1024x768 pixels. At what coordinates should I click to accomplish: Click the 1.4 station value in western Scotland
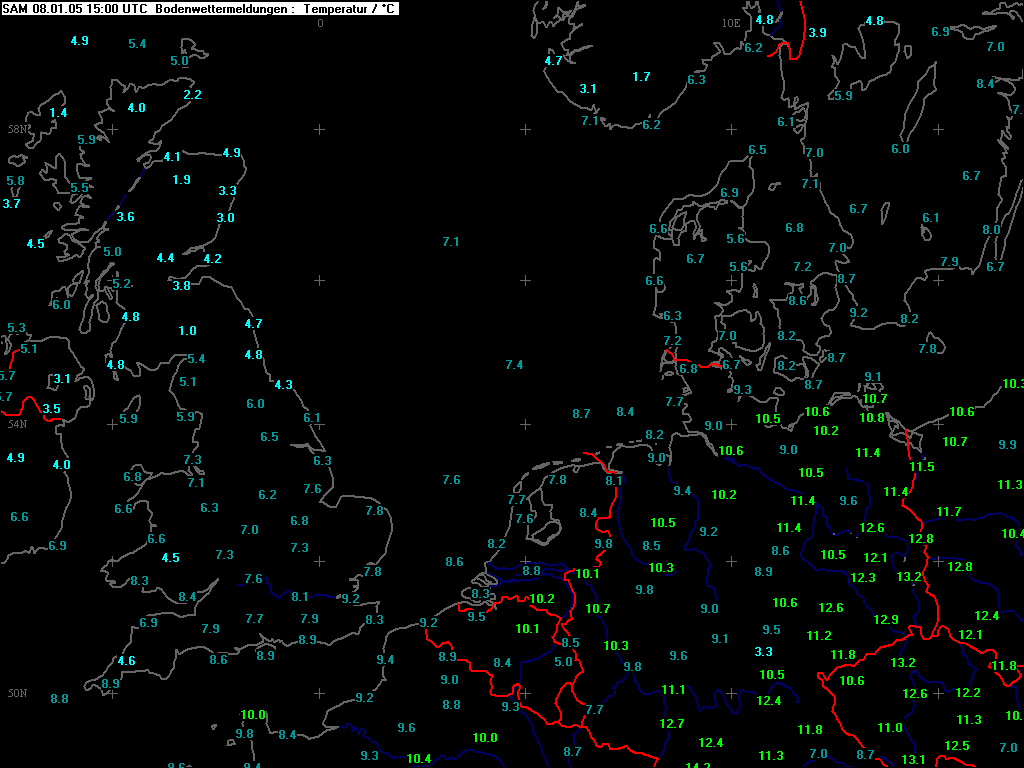click(58, 112)
